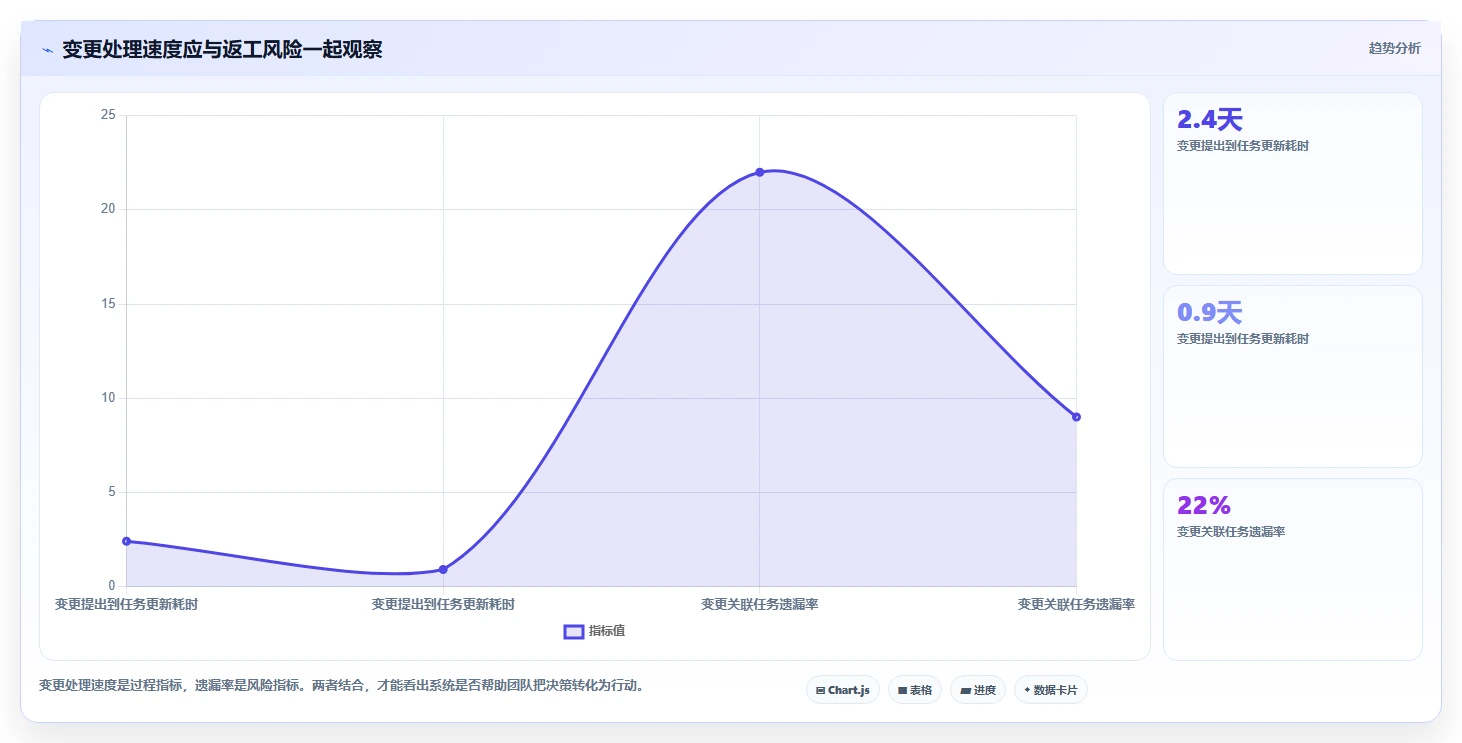Click the lowest chart data point near 0.9

pyautogui.click(x=443, y=569)
